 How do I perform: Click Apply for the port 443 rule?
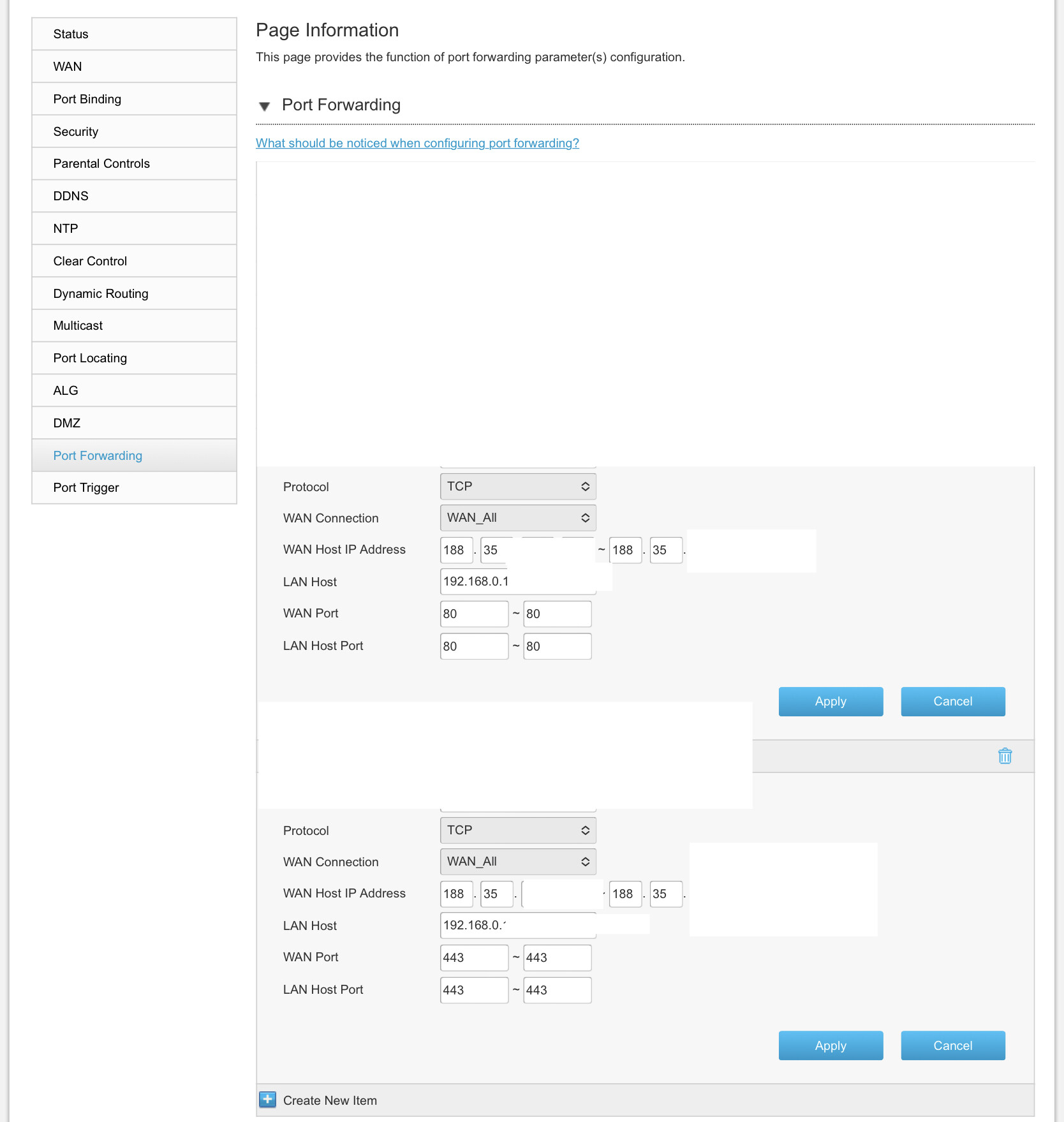pos(831,1045)
